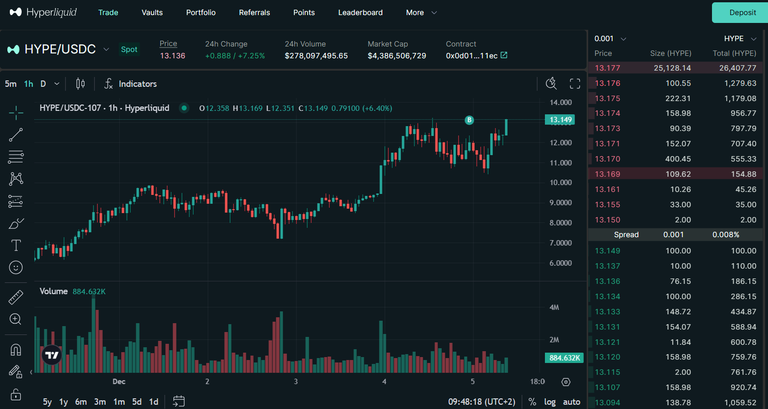View the Leaderboard
The width and height of the screenshot is (768, 409).
point(360,13)
